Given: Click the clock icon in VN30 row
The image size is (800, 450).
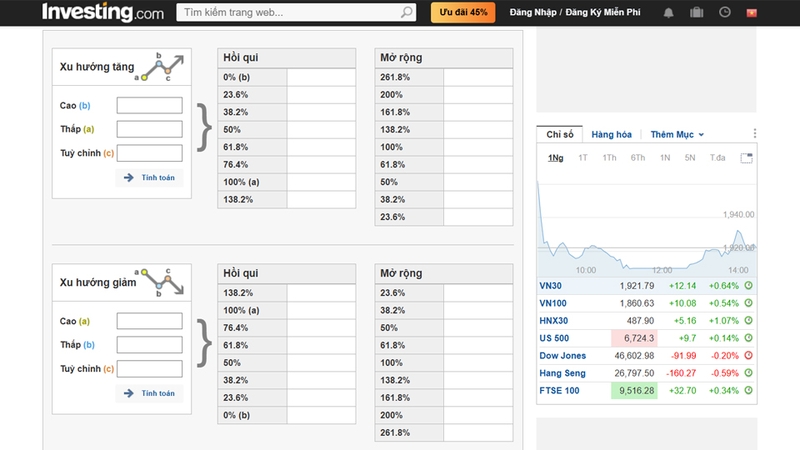Looking at the screenshot, I should (748, 286).
